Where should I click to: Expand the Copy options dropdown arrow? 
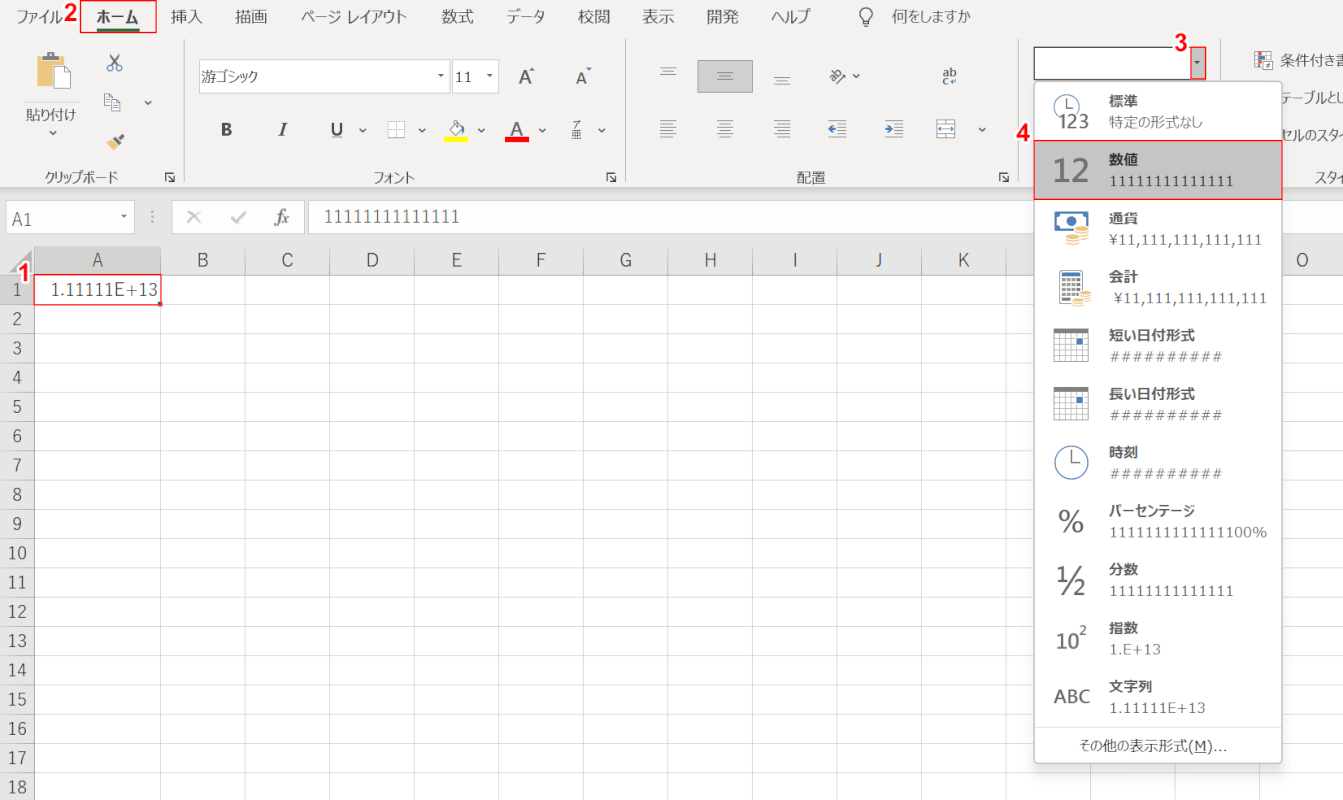pyautogui.click(x=148, y=102)
